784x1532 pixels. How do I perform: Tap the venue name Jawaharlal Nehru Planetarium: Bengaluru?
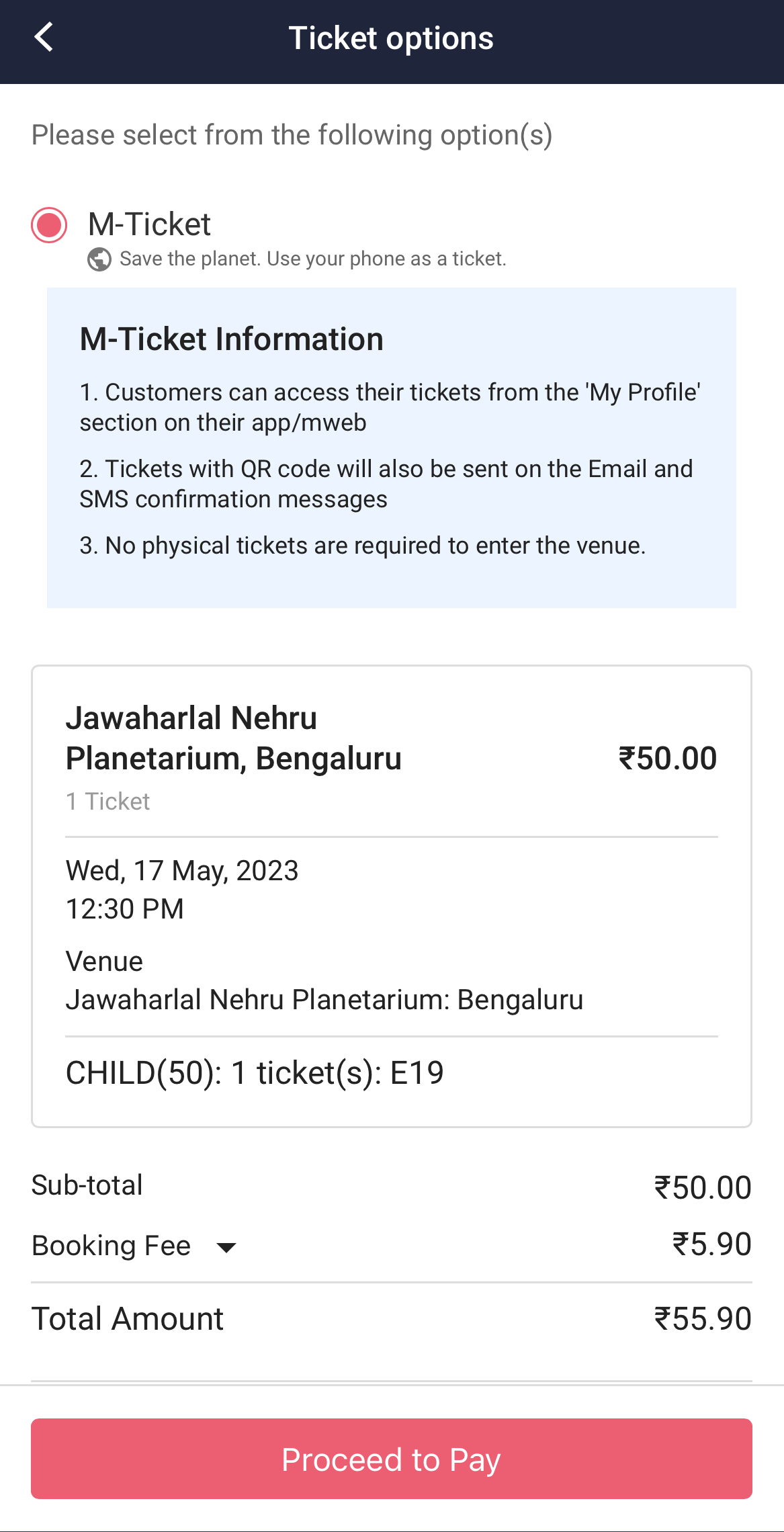pos(324,1000)
